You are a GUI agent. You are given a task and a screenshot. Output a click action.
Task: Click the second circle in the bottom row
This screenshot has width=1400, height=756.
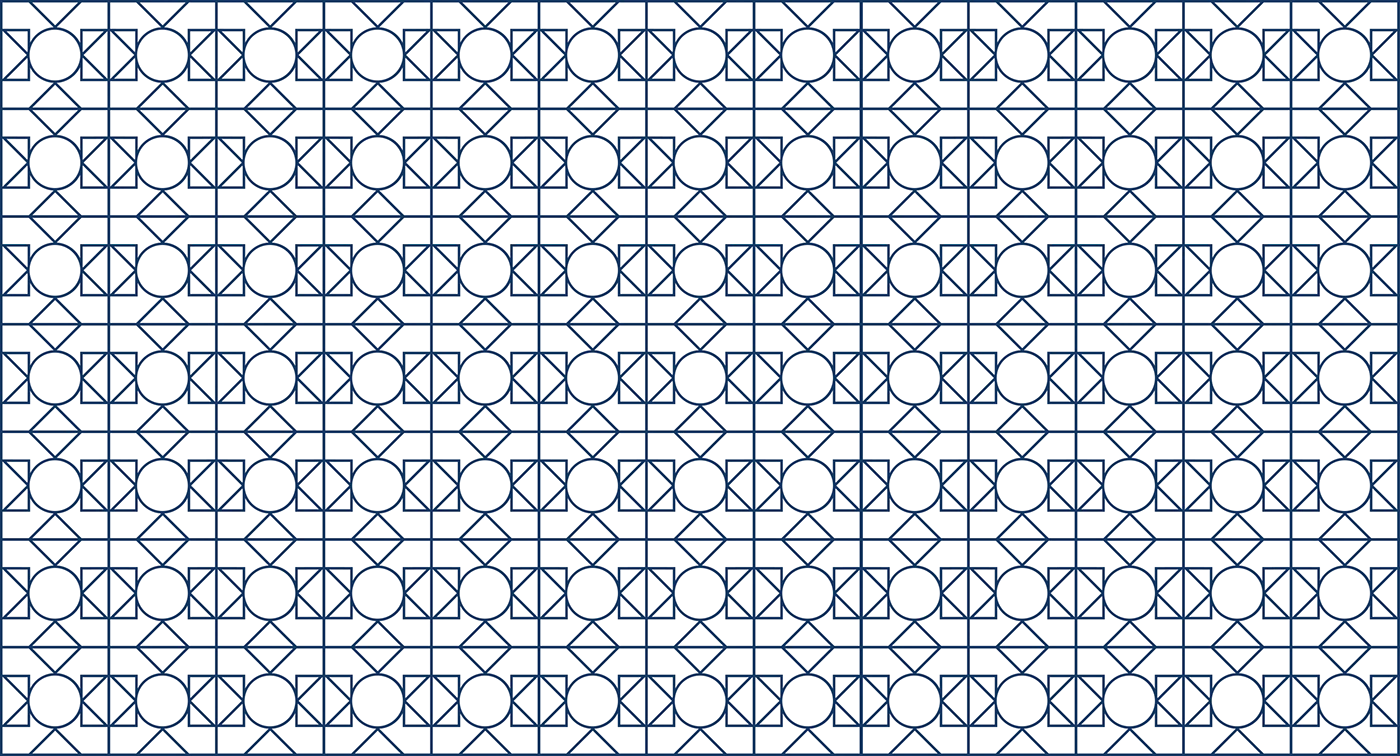(162, 701)
